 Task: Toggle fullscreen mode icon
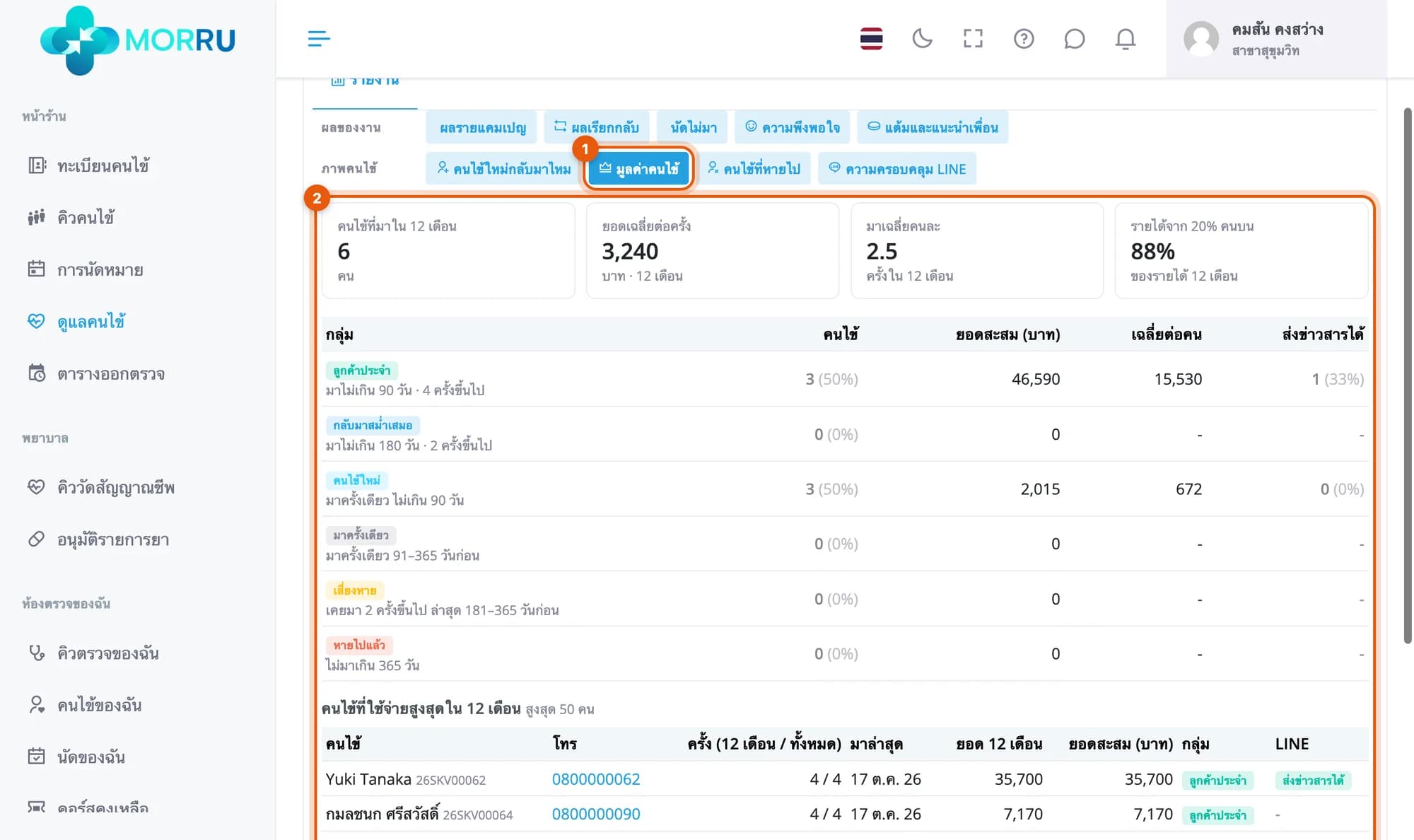click(x=973, y=39)
